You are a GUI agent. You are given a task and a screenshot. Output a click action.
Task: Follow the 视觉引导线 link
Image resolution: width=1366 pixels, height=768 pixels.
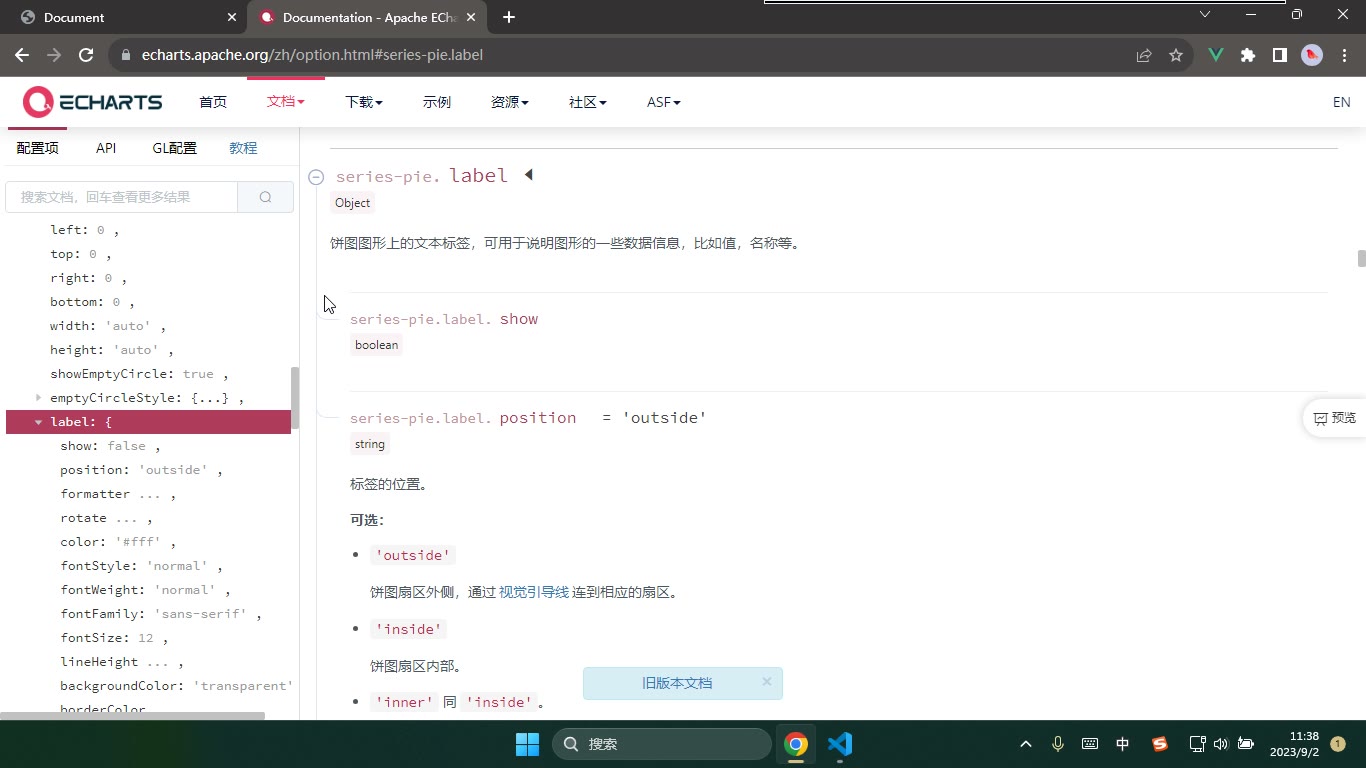pos(534,592)
